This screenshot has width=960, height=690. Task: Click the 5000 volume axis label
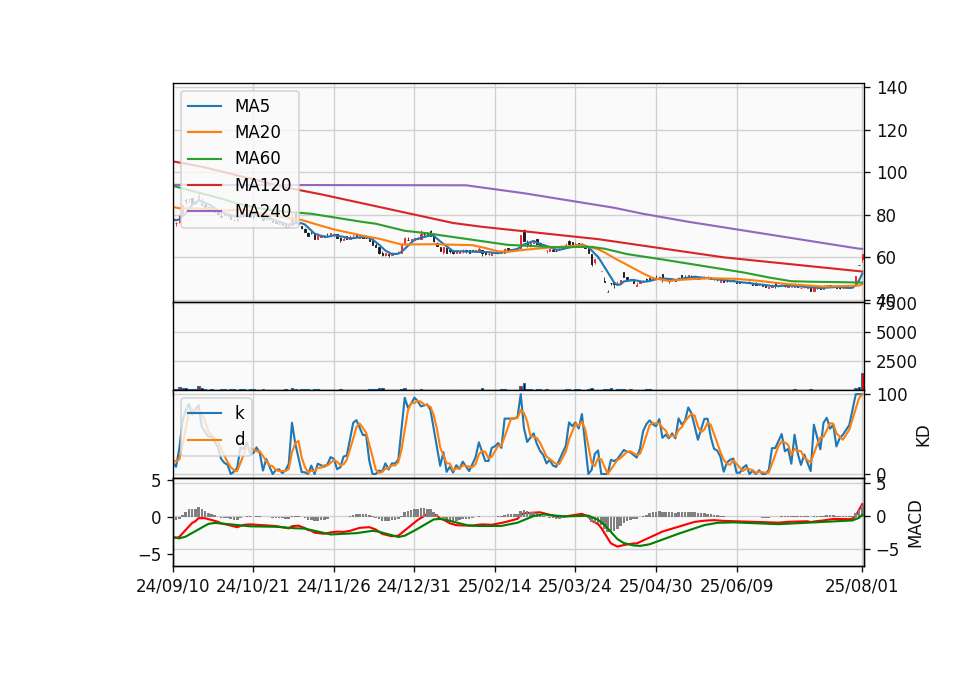pos(897,333)
